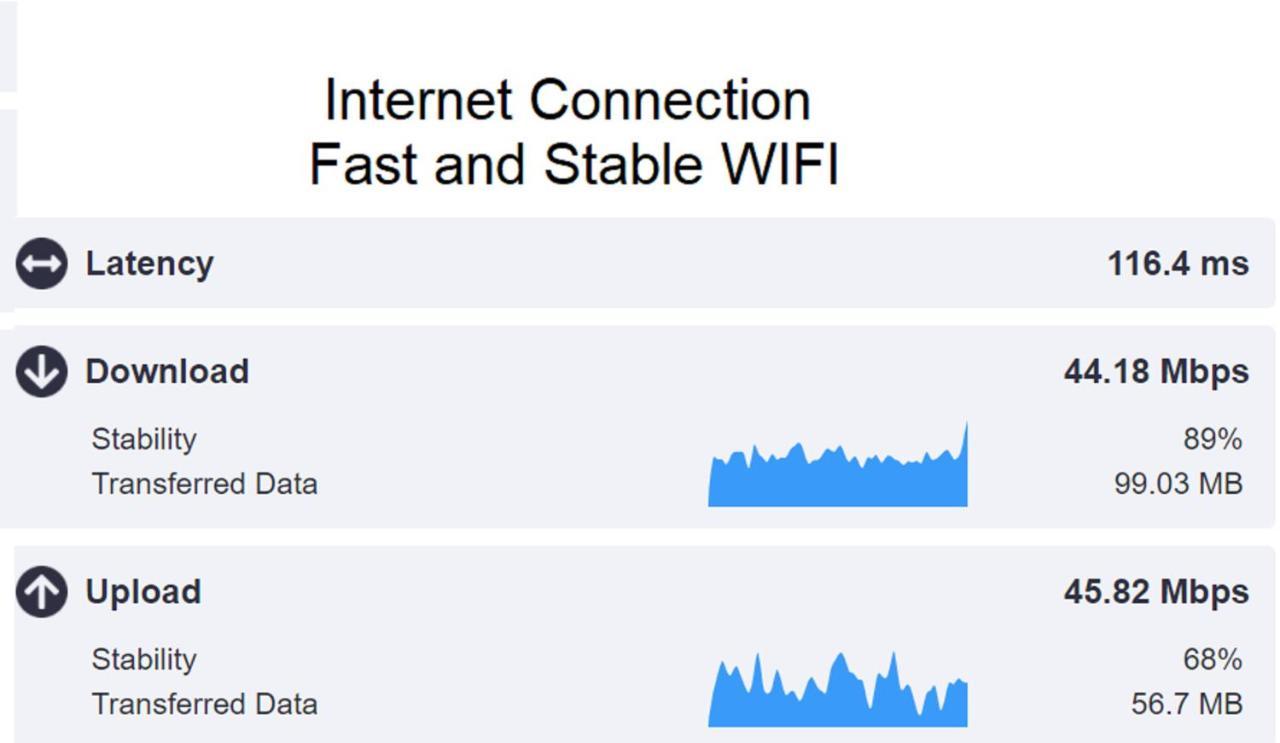Select the Latency label
The width and height of the screenshot is (1280, 743).
click(x=149, y=264)
